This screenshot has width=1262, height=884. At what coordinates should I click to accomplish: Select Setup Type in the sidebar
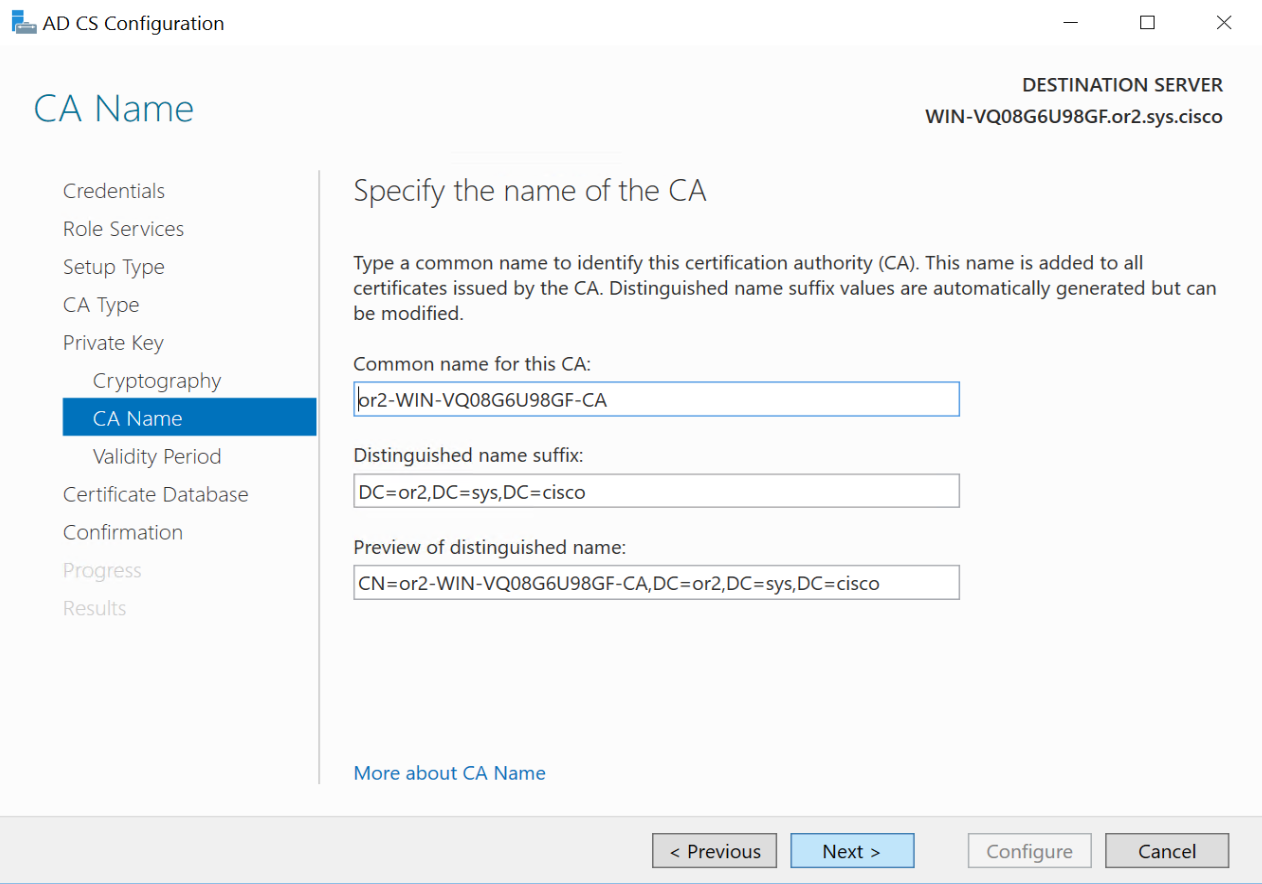tap(113, 267)
